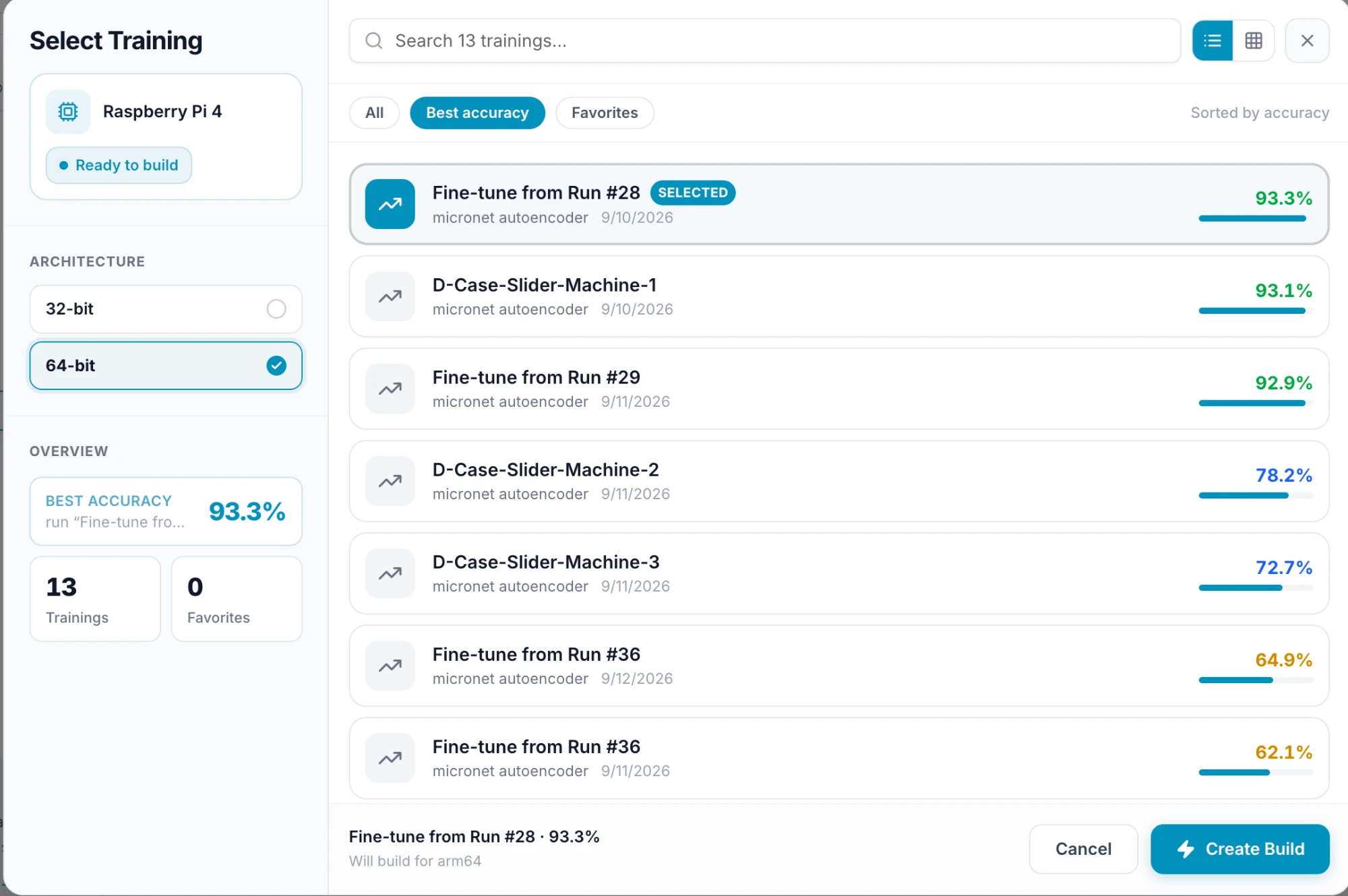Viewport: 1348px width, 896px height.
Task: Click the 93.3% accuracy progress bar
Action: (x=1256, y=218)
